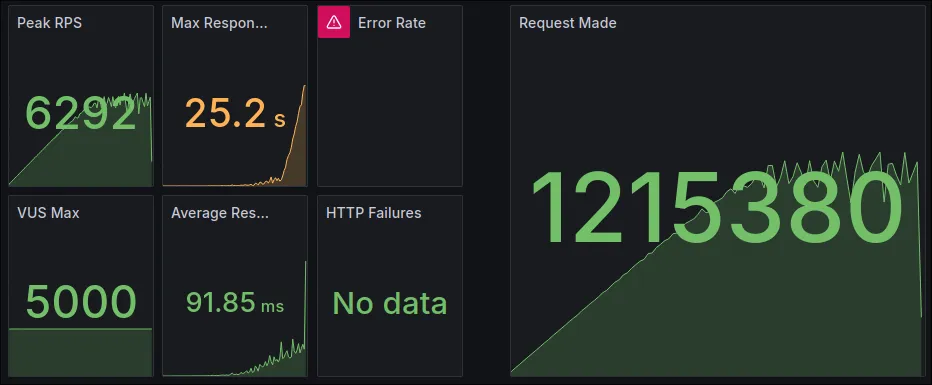The height and width of the screenshot is (385, 932).
Task: Click the VUS Max panel title
Action: (x=48, y=213)
